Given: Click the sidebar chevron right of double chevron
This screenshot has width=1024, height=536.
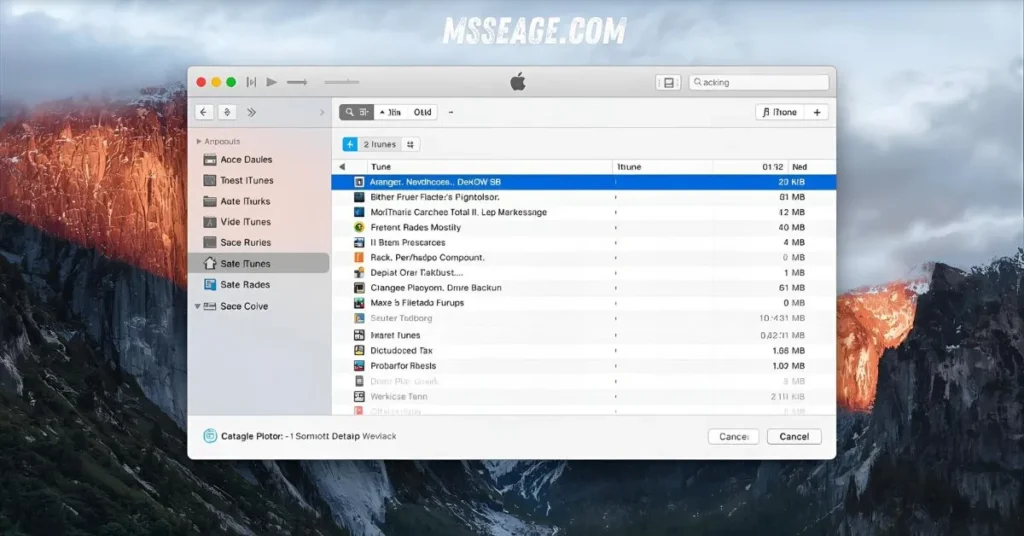Looking at the screenshot, I should [x=322, y=112].
